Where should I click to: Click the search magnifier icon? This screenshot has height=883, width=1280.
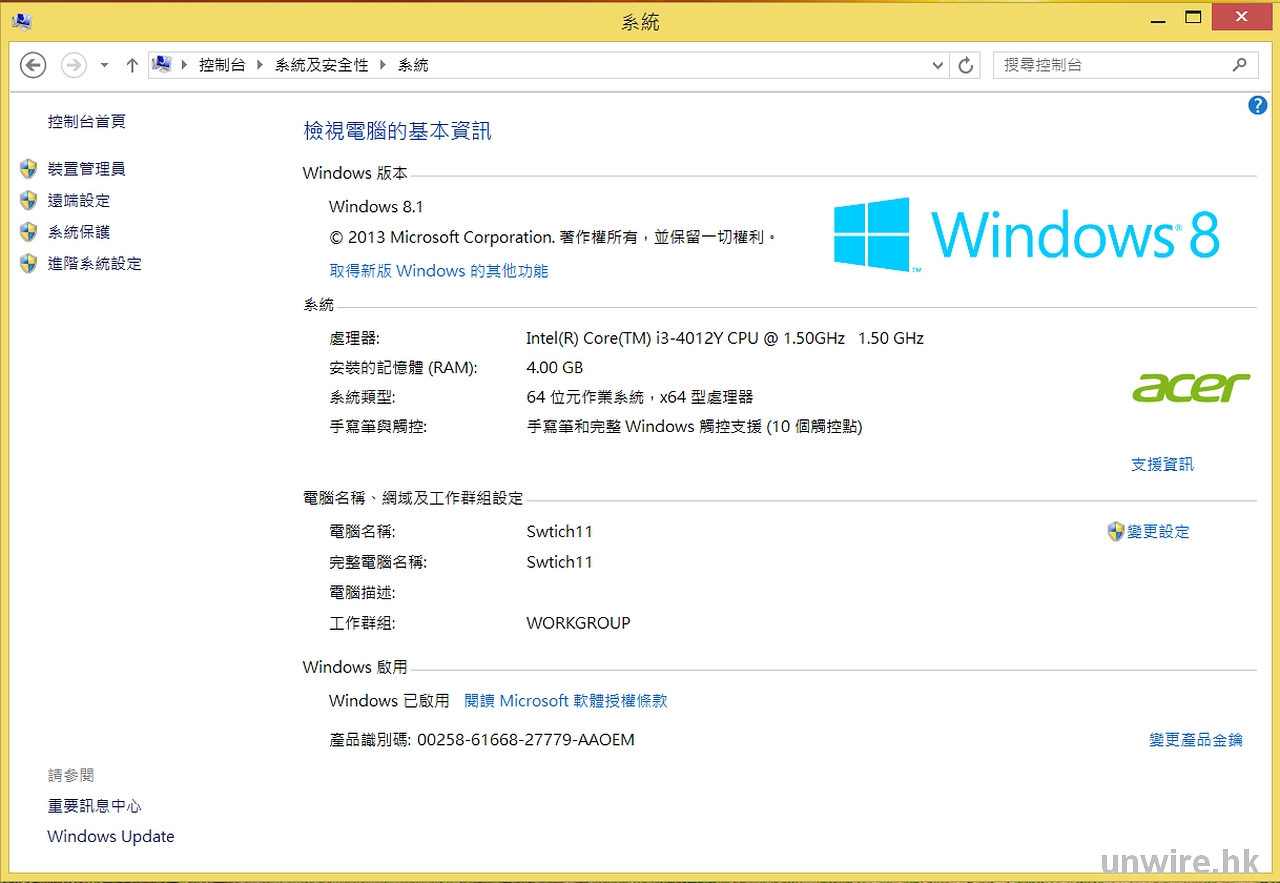pyautogui.click(x=1239, y=65)
